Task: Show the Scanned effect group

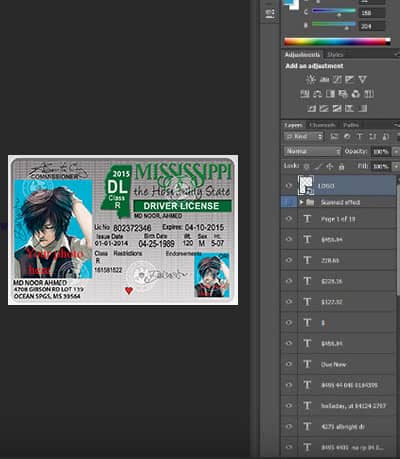Action: [x=289, y=202]
